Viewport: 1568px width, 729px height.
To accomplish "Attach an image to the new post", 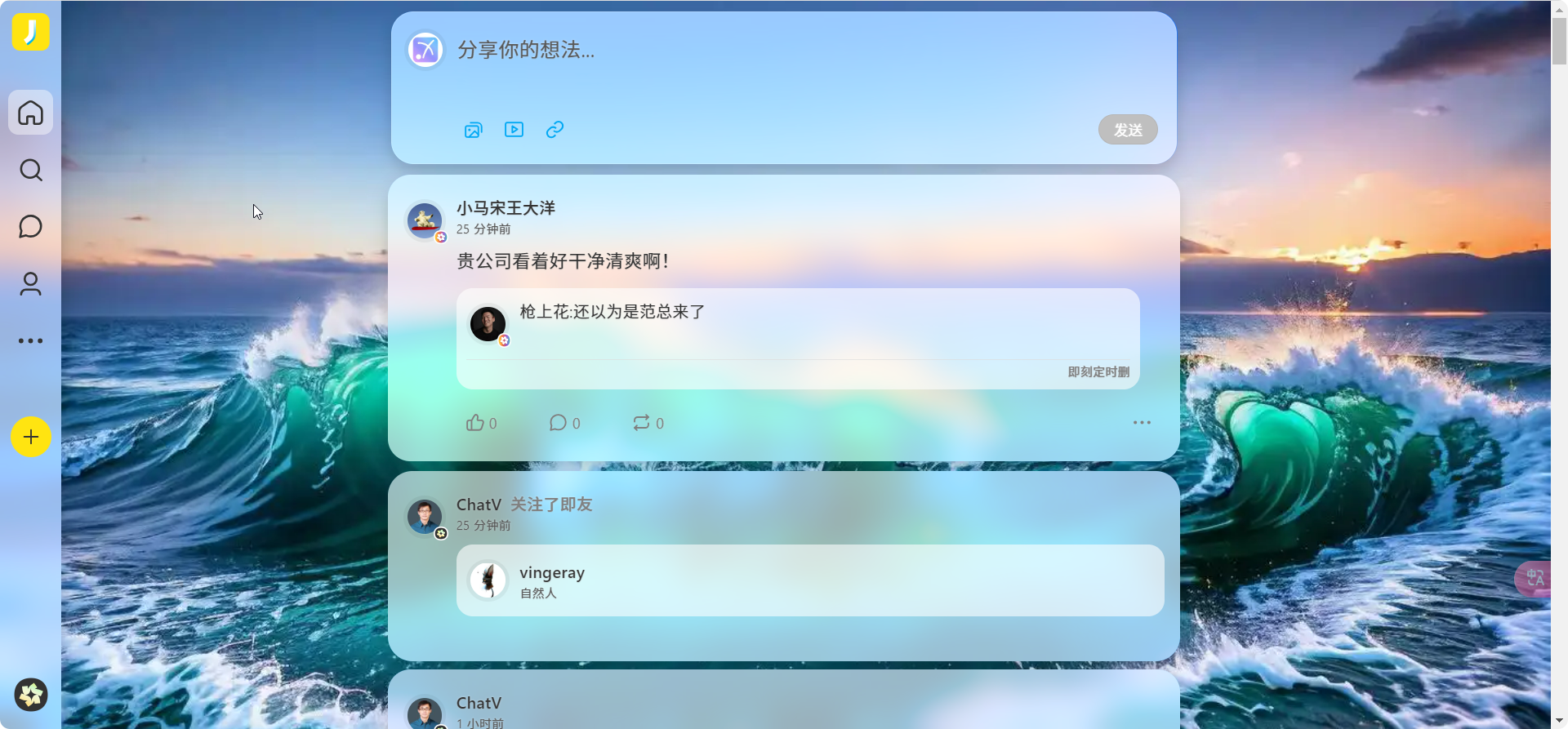I will [474, 130].
